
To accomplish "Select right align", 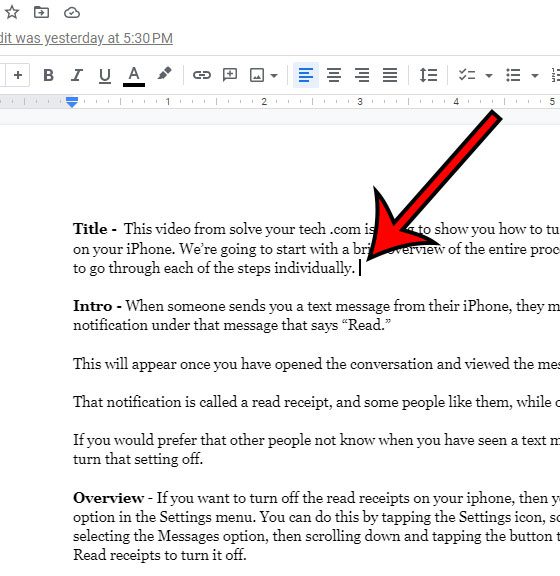I will pyautogui.click(x=362, y=75).
